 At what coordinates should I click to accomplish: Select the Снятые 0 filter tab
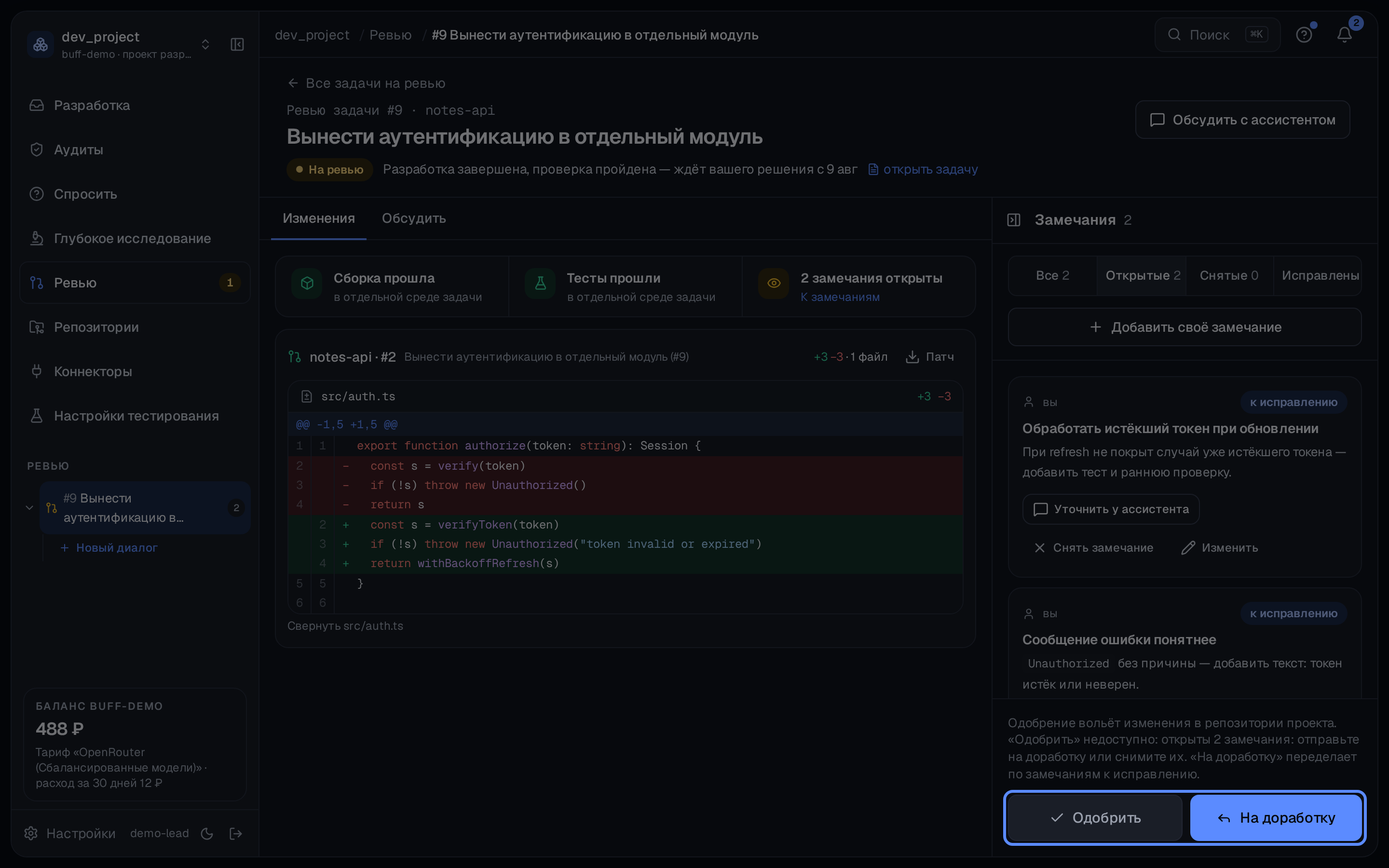click(x=1229, y=275)
